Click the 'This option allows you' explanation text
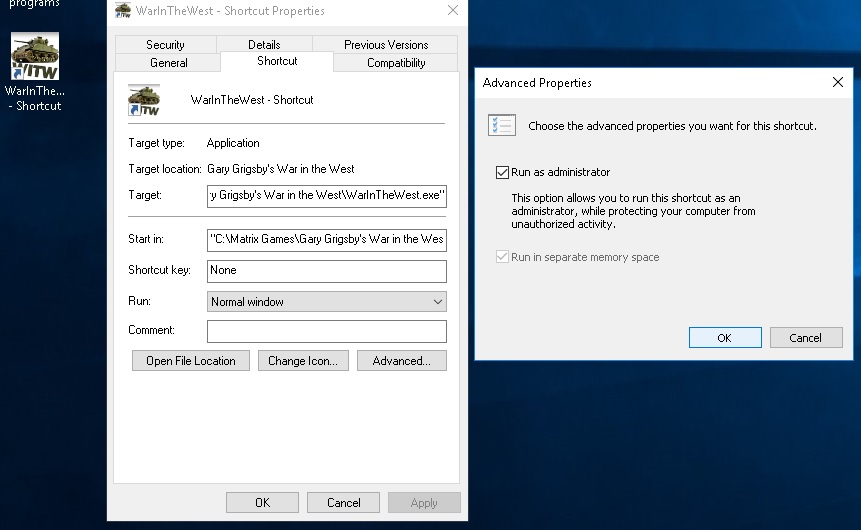861x530 pixels. 633,211
